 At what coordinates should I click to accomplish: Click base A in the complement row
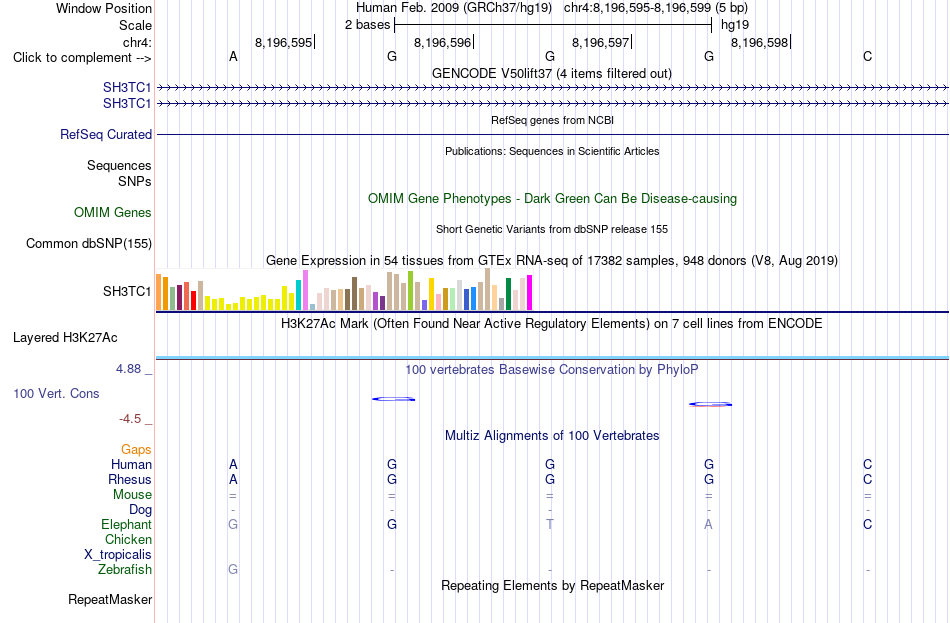233,56
